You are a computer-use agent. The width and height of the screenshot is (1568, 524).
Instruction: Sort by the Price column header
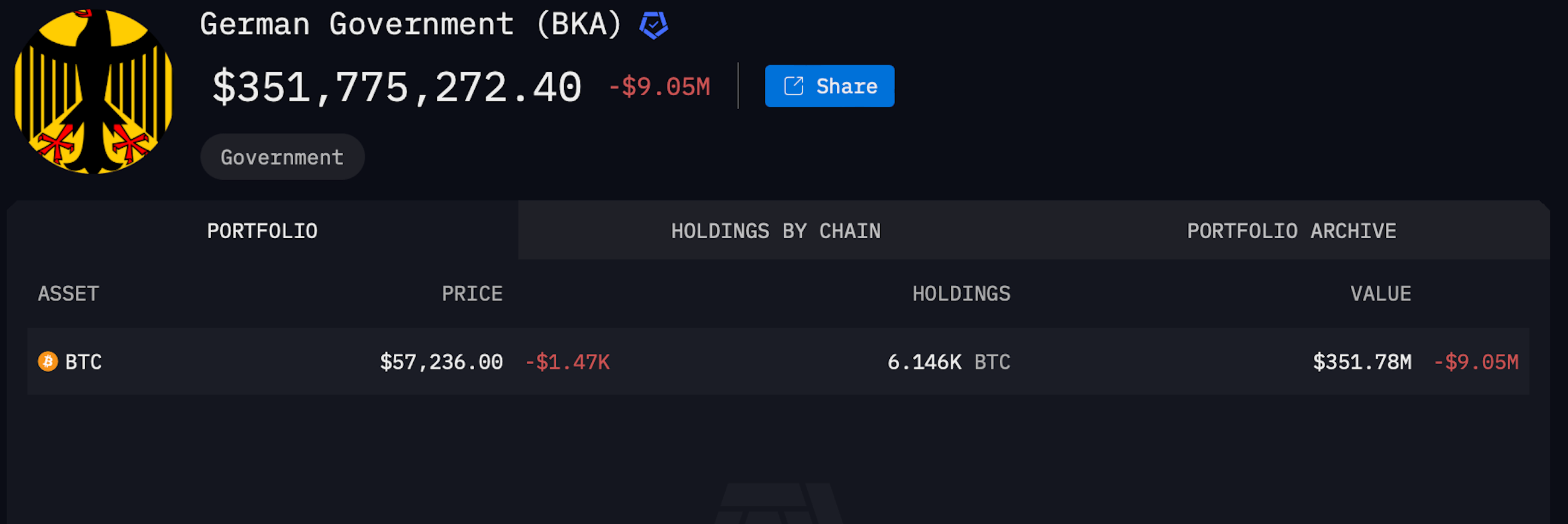click(x=472, y=293)
